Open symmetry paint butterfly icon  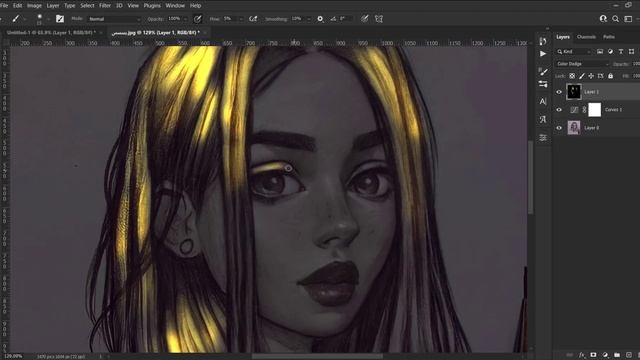[379, 19]
